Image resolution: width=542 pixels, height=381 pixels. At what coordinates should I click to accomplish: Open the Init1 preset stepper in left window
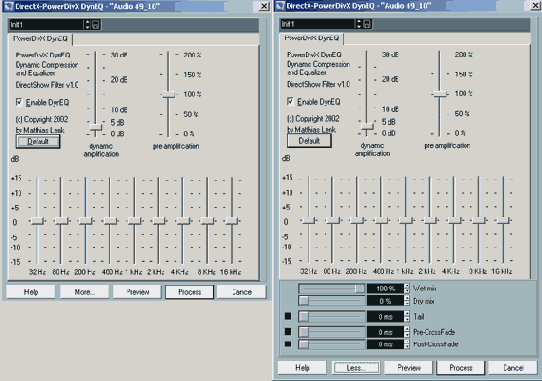point(87,25)
